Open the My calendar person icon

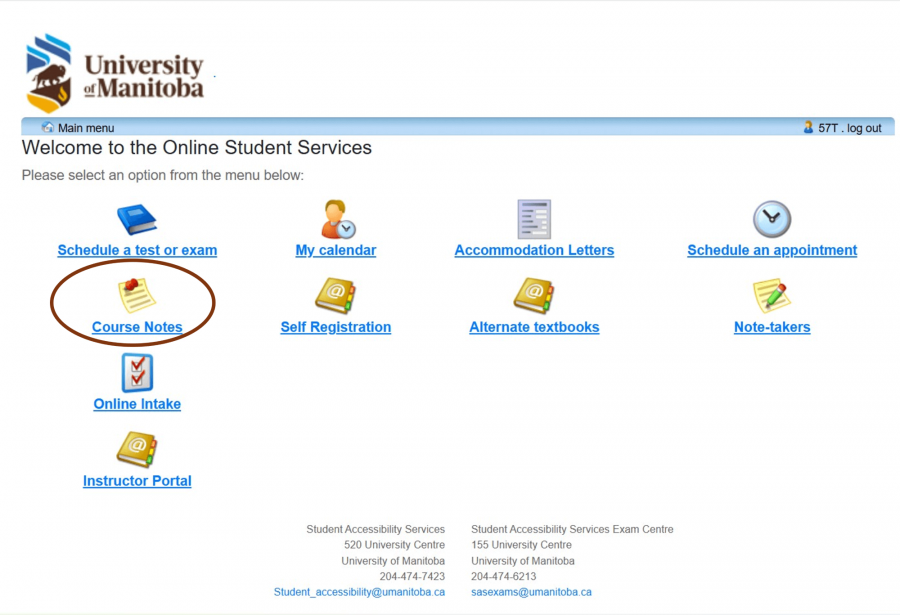pos(337,219)
